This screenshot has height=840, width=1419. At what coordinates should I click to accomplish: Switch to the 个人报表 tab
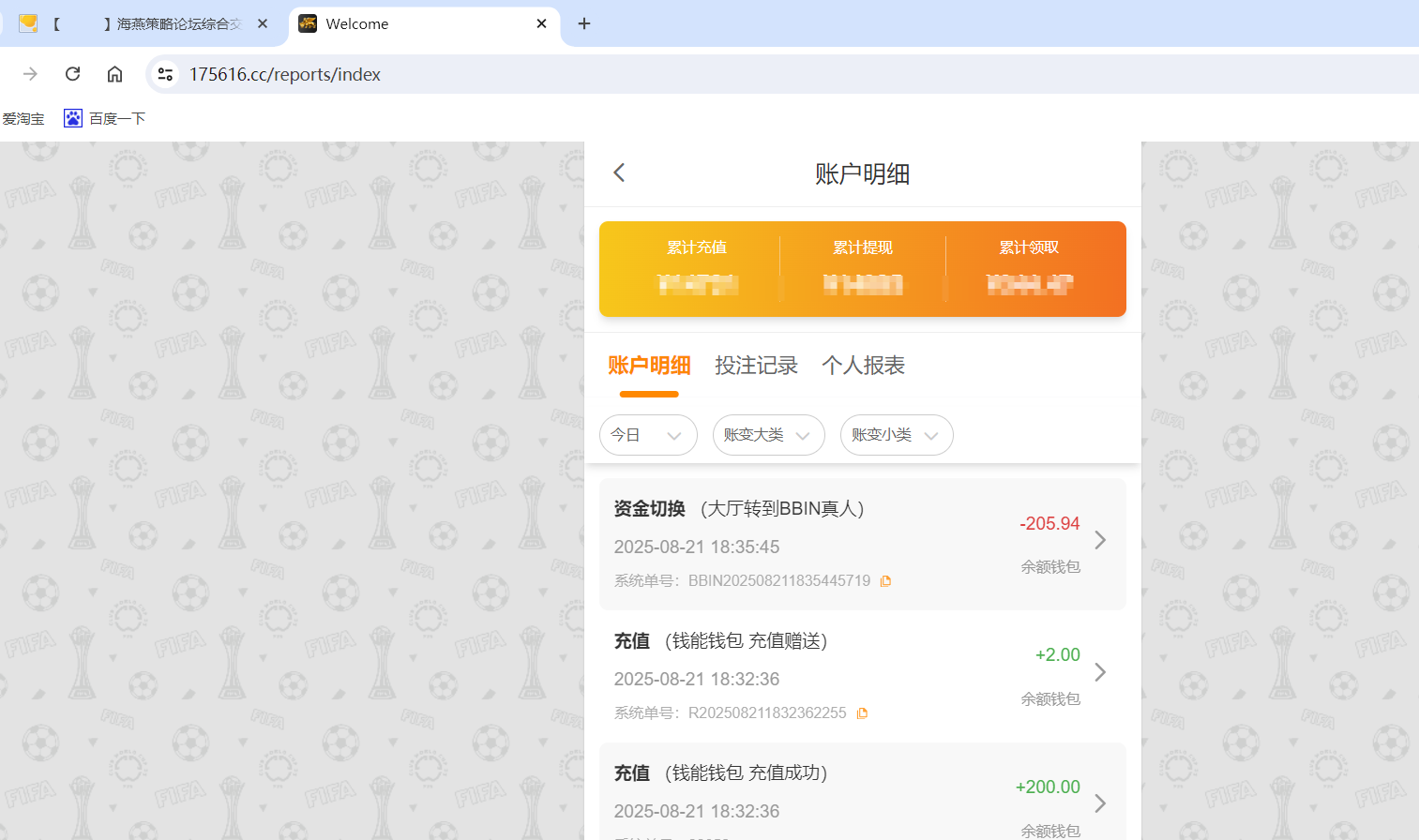point(862,366)
